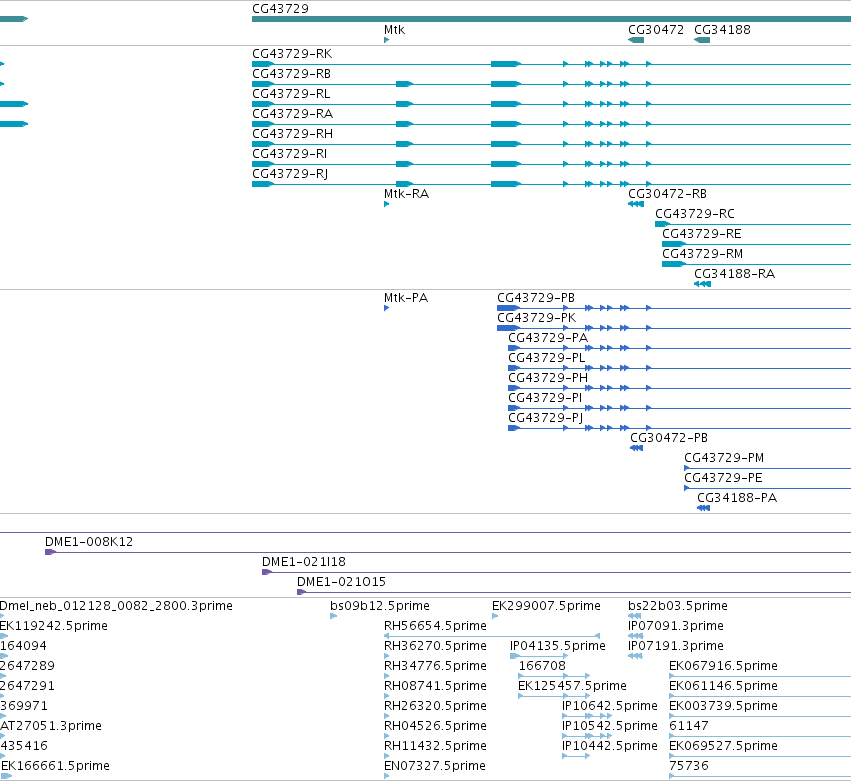Open protein CG43729-PL
Screen dimensions: 851x781
pyautogui.click(x=547, y=358)
